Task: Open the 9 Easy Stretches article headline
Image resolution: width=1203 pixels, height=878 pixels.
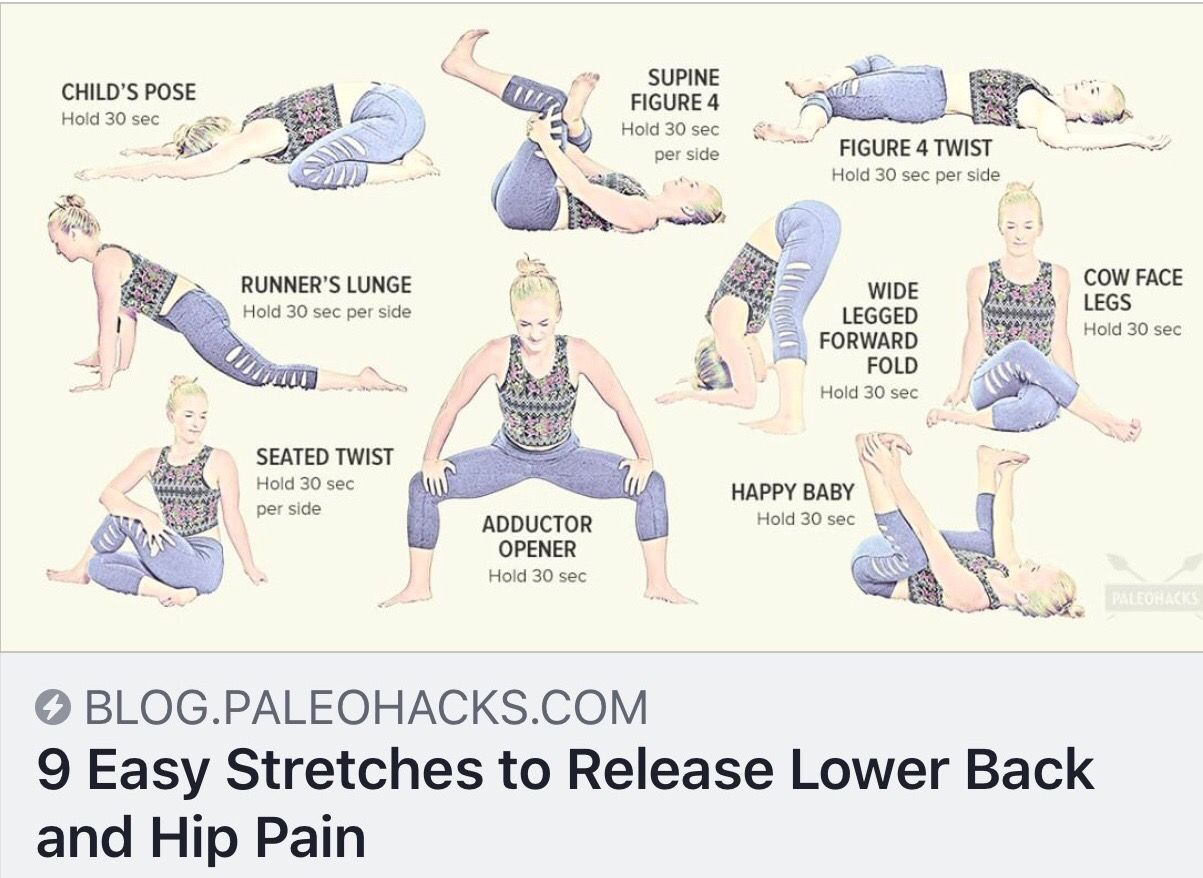Action: click(565, 803)
